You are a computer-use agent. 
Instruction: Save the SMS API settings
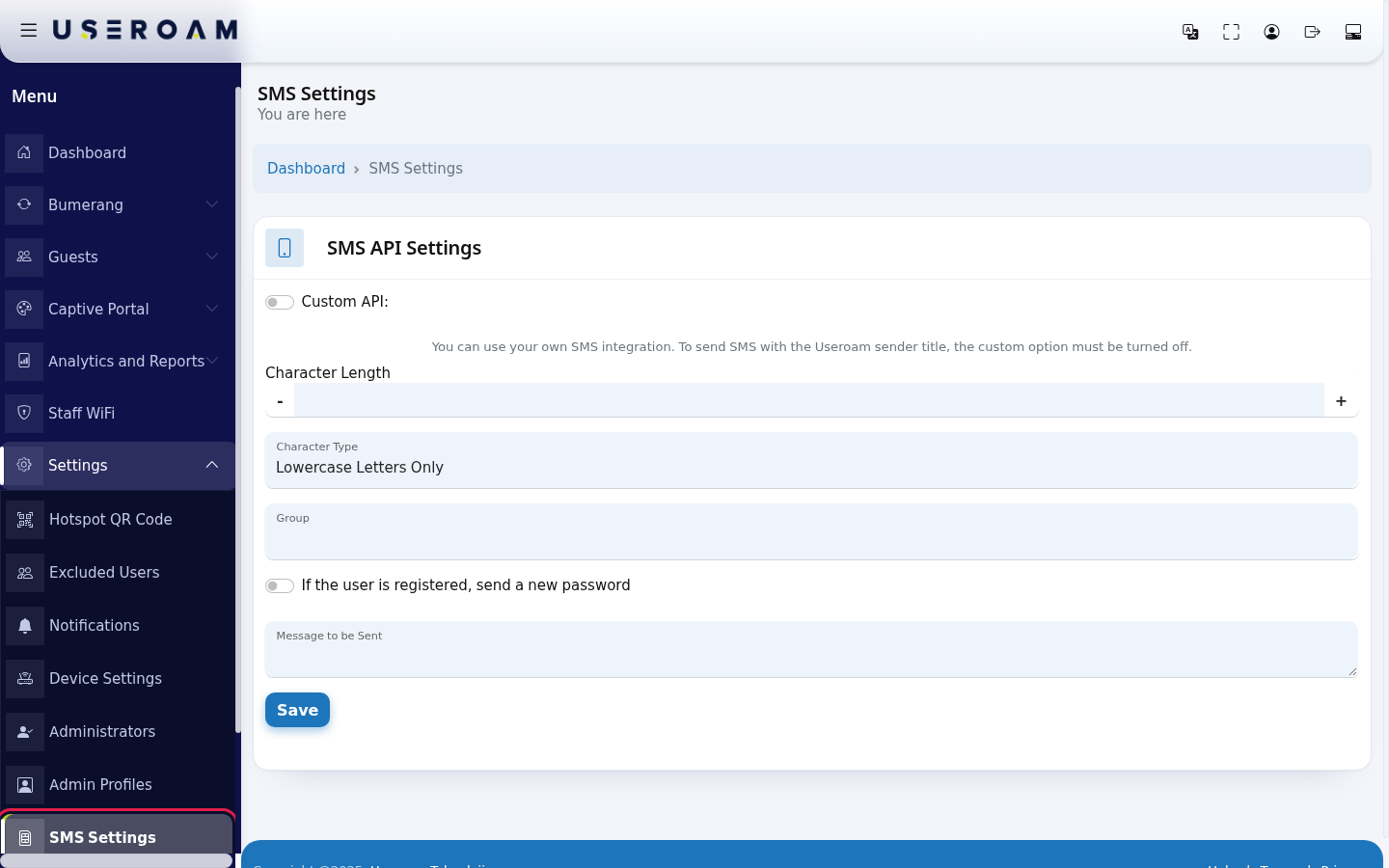(297, 710)
